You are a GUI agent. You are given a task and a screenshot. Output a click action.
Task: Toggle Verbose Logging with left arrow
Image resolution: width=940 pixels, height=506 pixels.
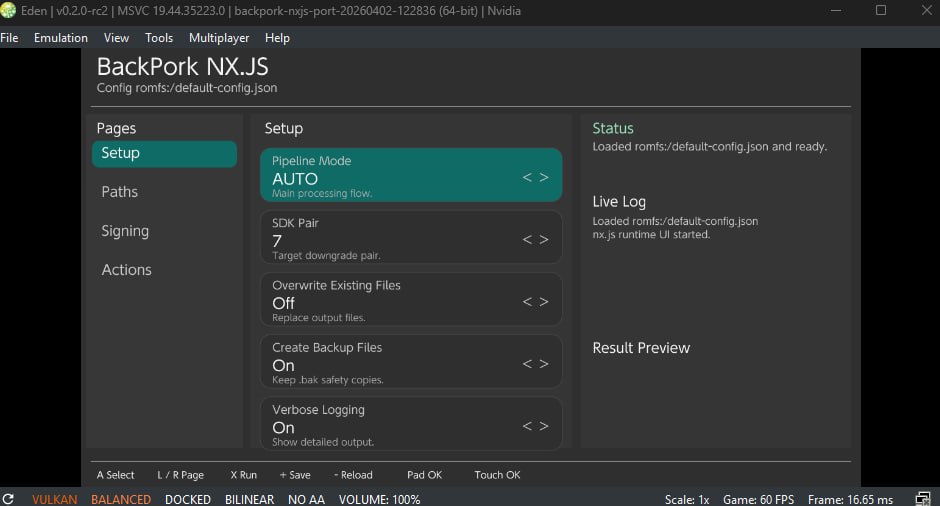(527, 426)
